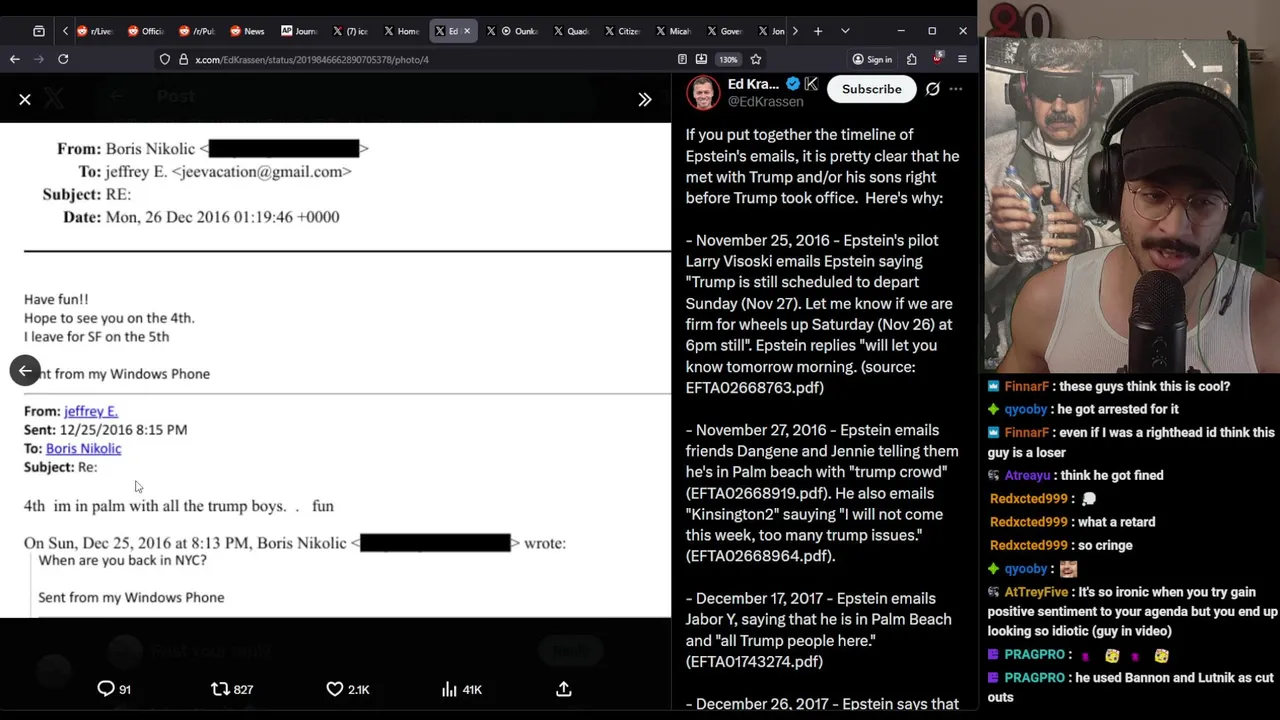Click the browser forward arrow
The height and width of the screenshot is (720, 1280).
[39, 59]
